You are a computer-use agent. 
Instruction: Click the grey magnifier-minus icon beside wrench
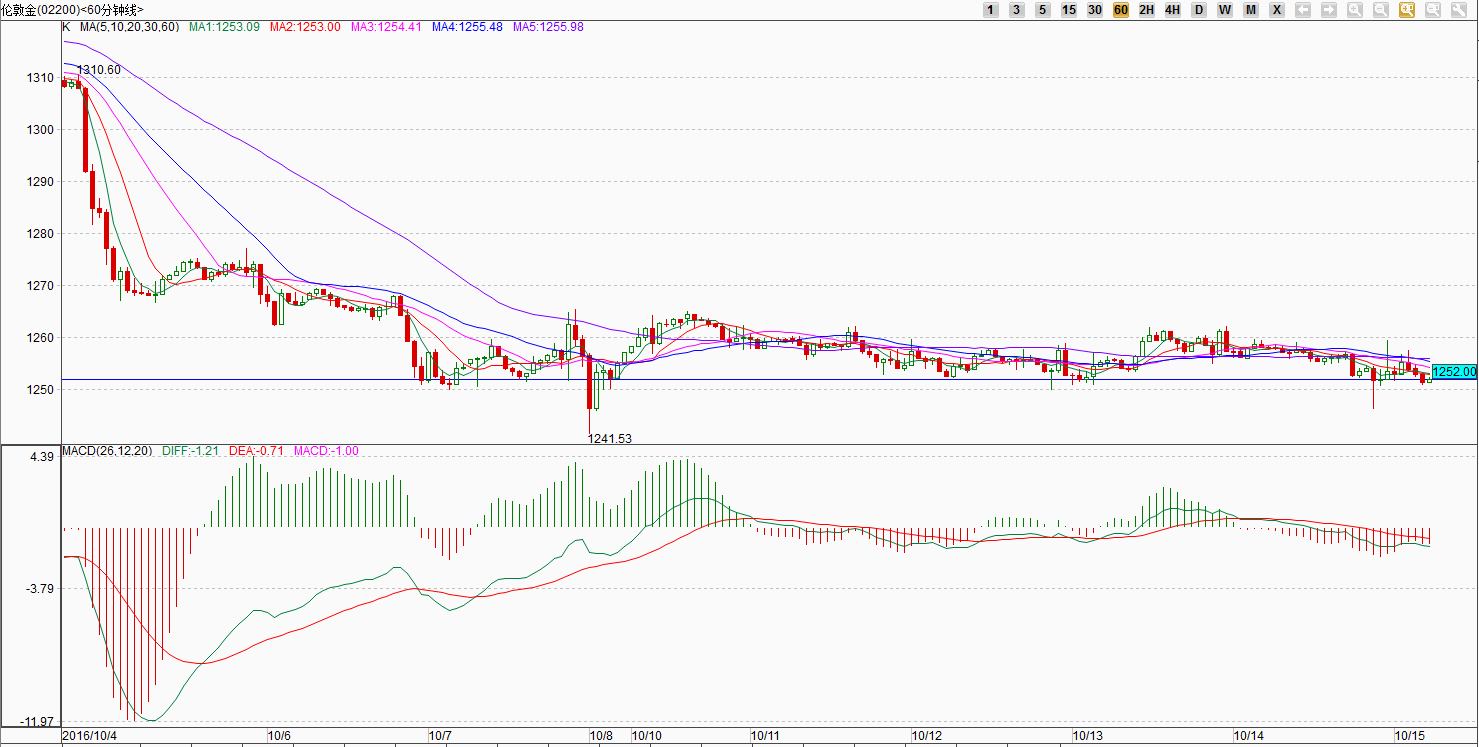[x=1432, y=9]
